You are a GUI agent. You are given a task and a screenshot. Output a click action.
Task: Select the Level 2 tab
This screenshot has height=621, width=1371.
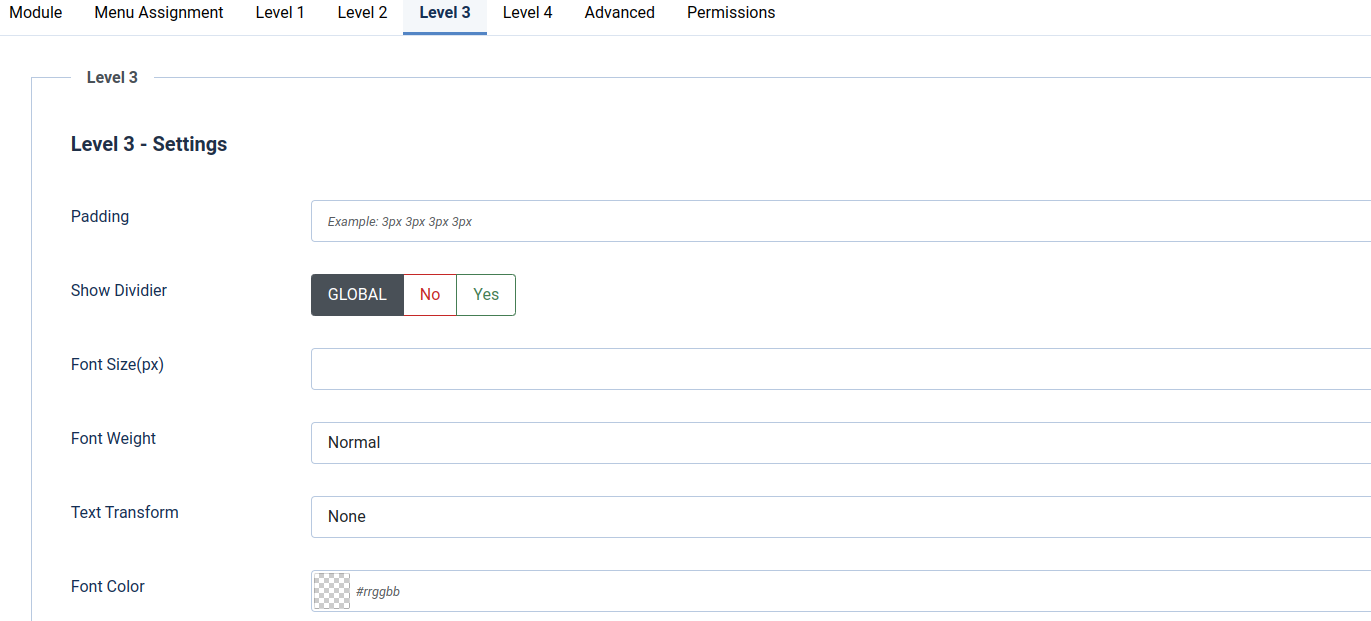pos(362,13)
